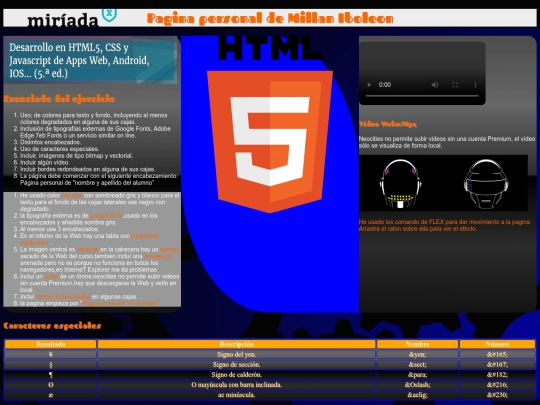Image resolution: width=540 pixels, height=405 pixels.
Task: Click the cell '&#167;'
Action: 497,364
